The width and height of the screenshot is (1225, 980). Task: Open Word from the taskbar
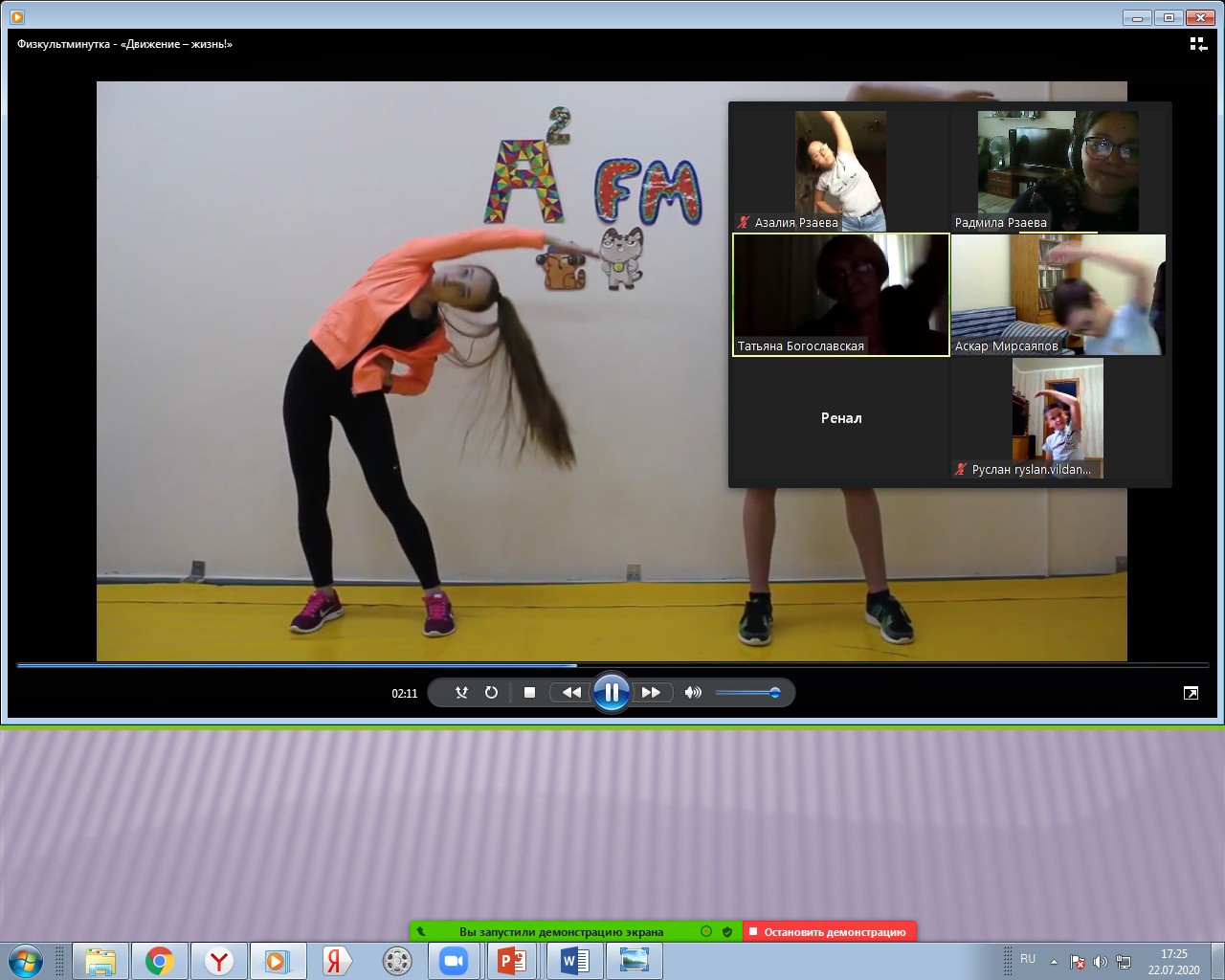(574, 961)
